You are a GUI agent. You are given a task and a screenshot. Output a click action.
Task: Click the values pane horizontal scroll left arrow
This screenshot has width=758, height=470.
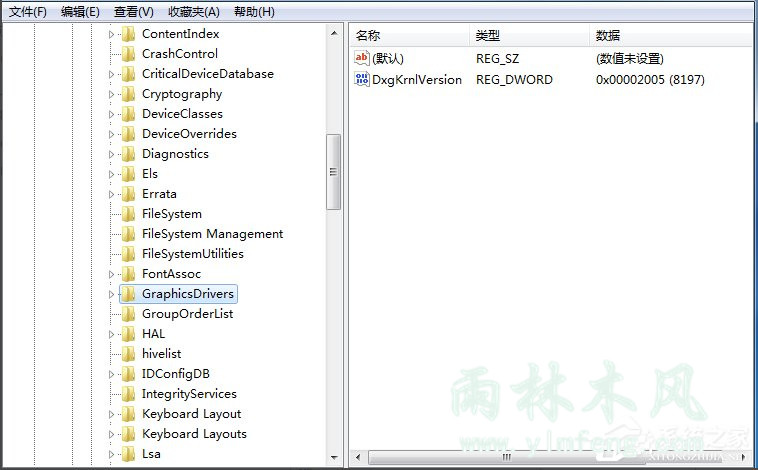click(x=358, y=456)
